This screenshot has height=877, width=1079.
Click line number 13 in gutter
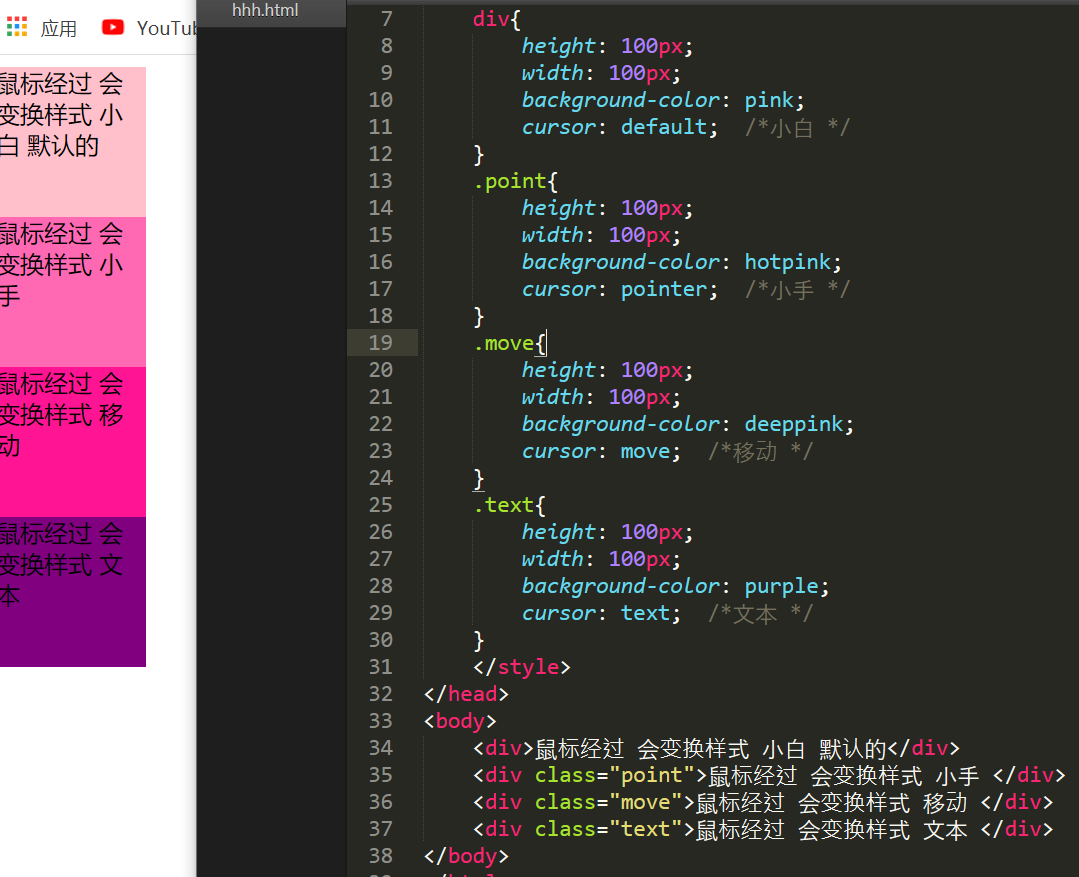point(381,181)
